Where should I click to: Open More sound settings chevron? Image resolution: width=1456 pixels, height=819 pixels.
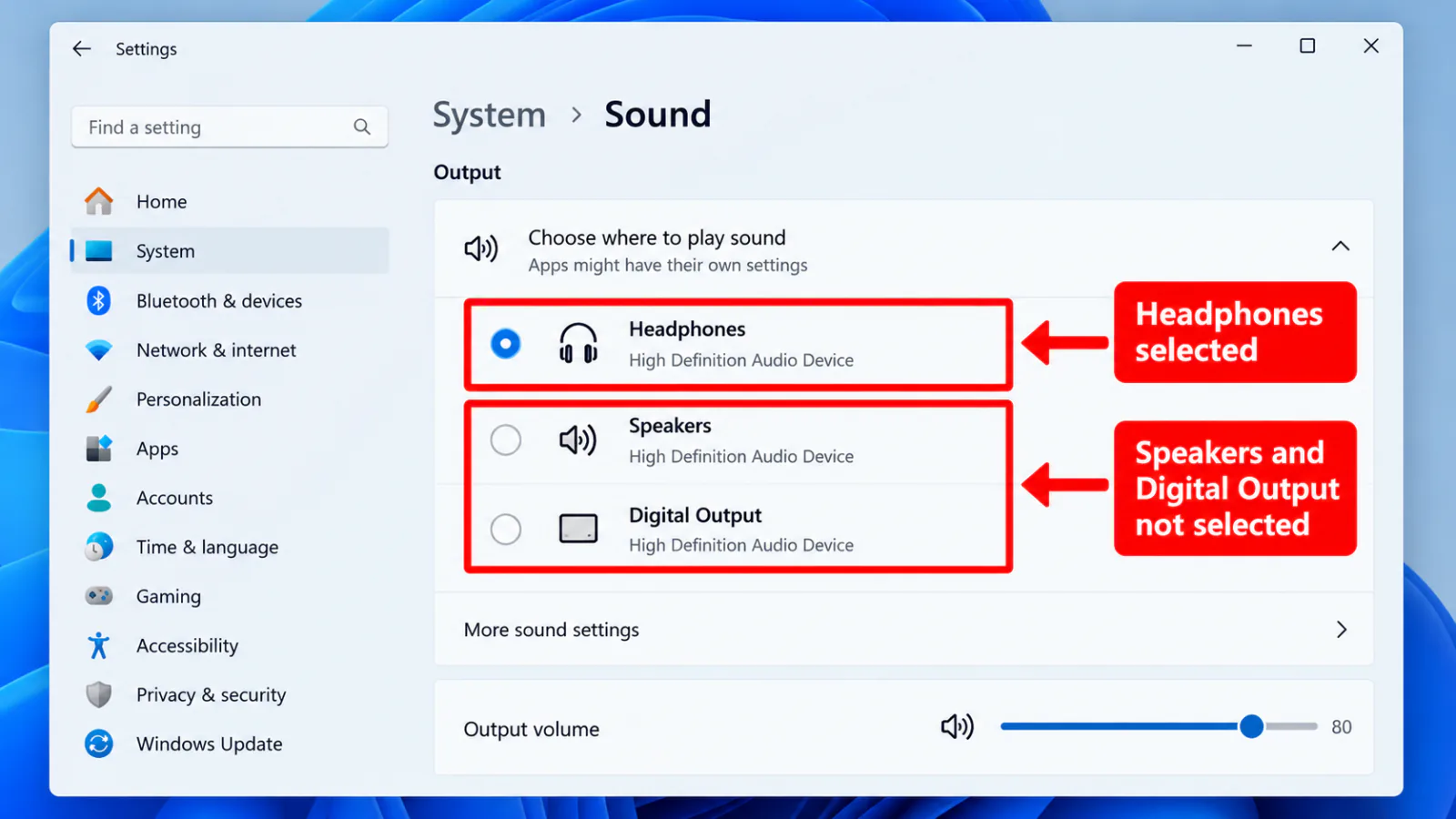click(1341, 630)
